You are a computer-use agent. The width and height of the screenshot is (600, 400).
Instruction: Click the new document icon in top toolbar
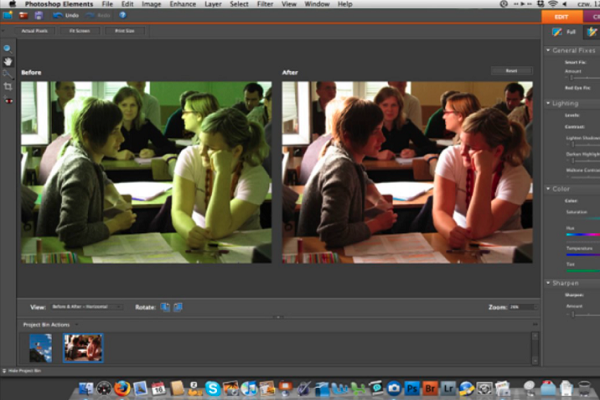8,15
